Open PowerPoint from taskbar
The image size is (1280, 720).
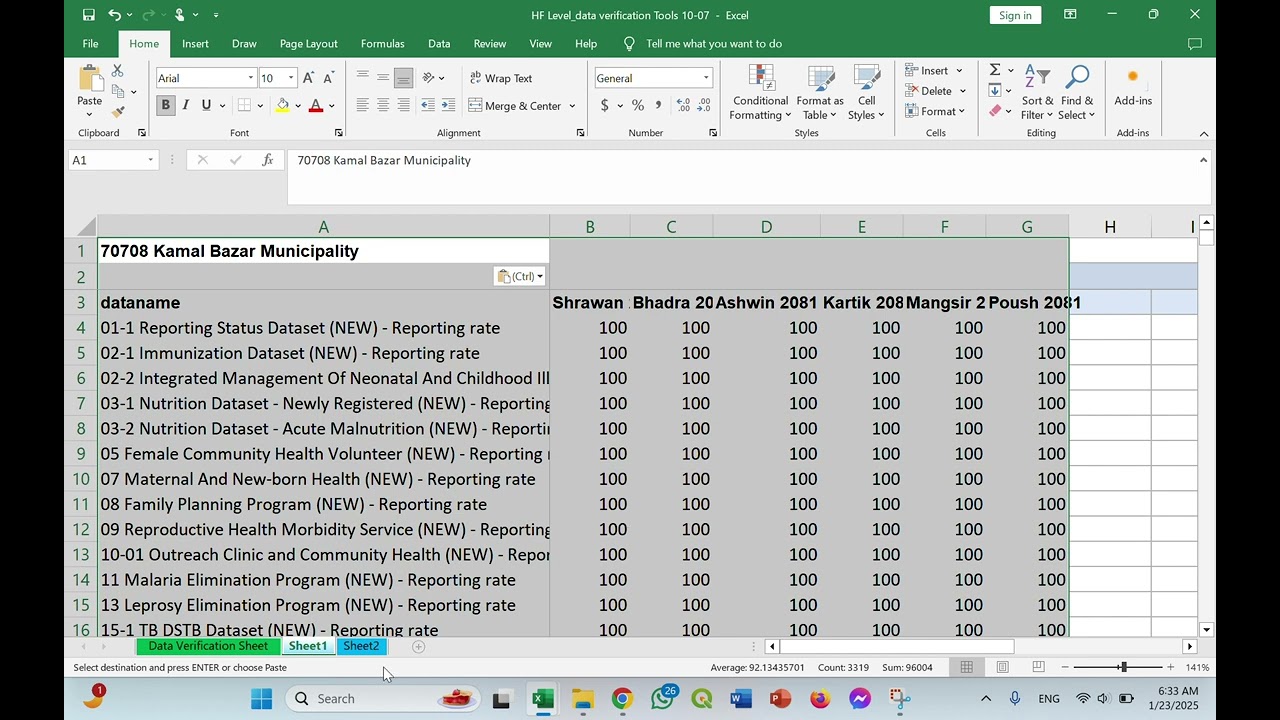[x=781, y=699]
